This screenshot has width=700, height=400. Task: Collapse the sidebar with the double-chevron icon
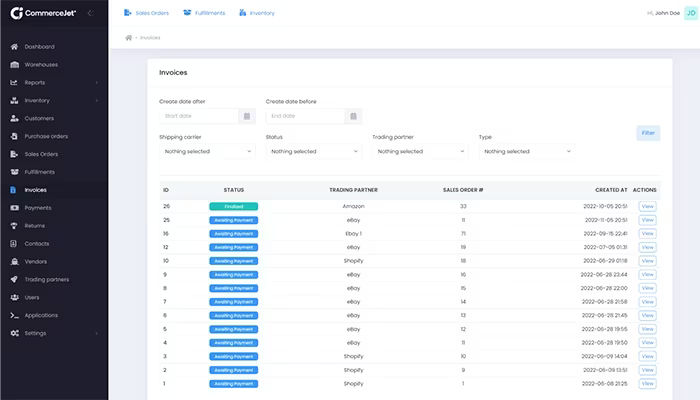point(91,13)
